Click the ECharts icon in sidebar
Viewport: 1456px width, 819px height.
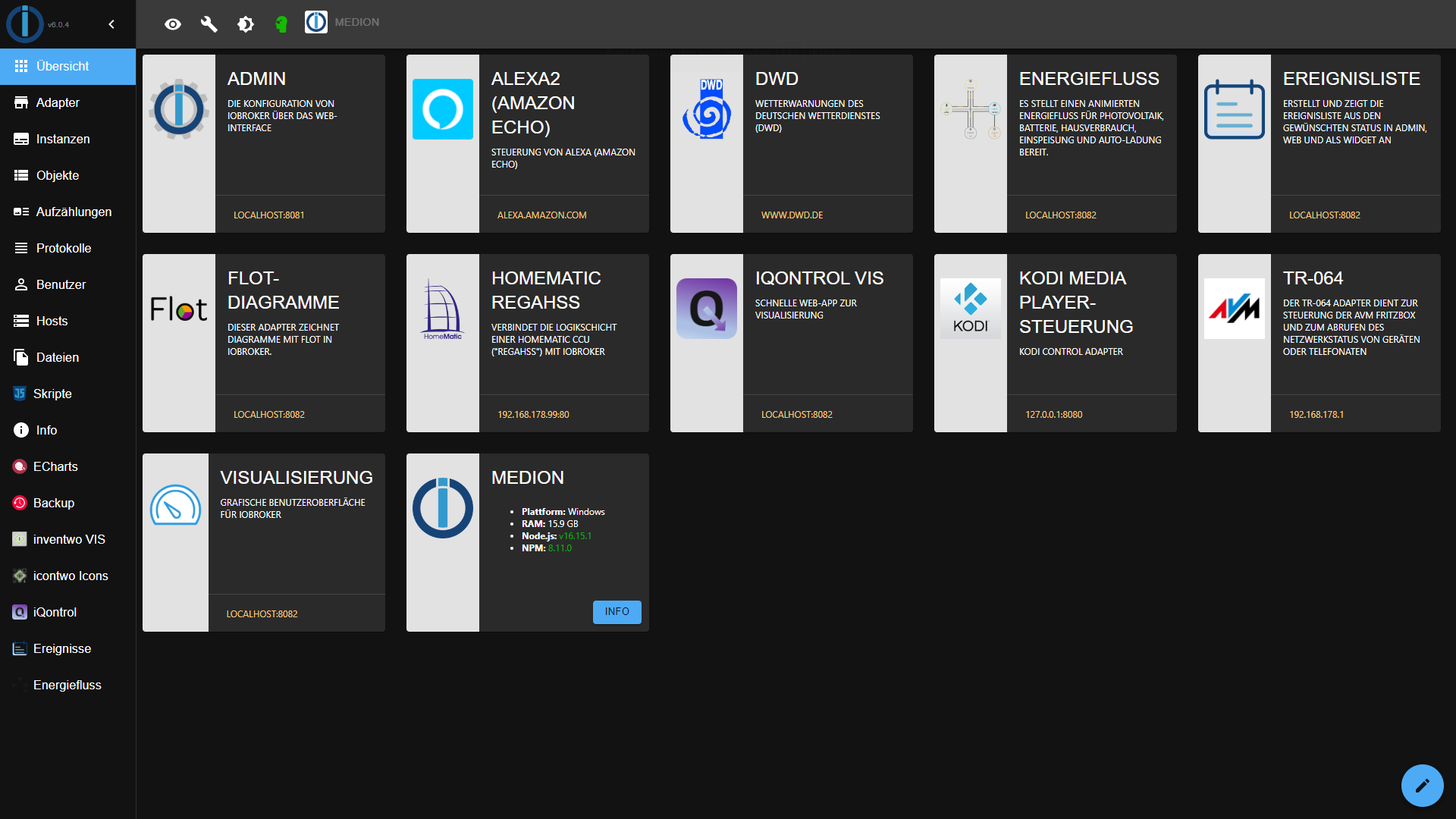tap(20, 467)
